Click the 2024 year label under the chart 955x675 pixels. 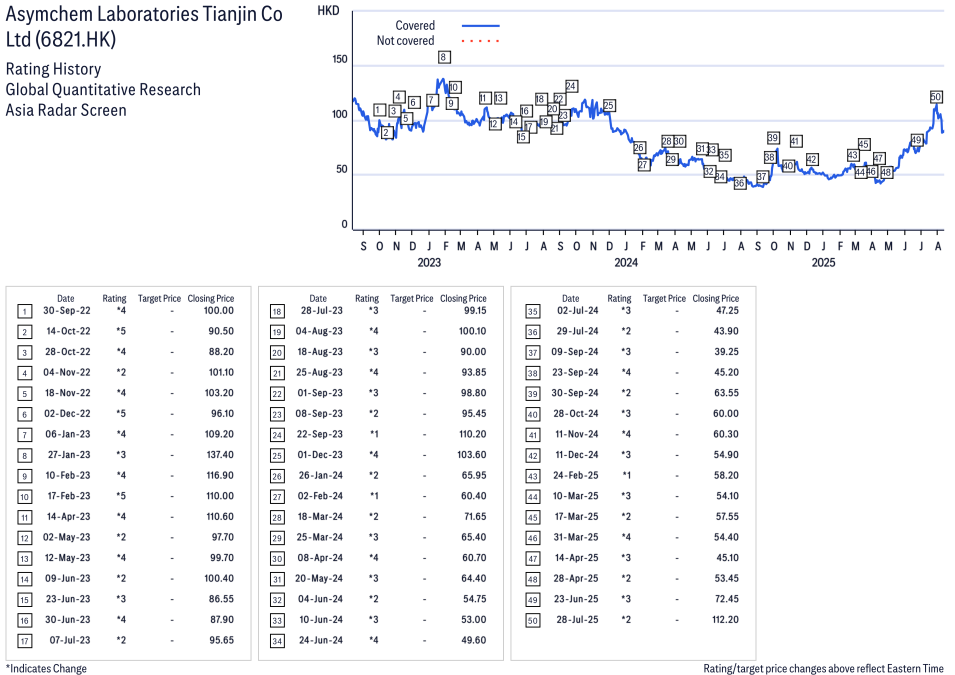[626, 263]
